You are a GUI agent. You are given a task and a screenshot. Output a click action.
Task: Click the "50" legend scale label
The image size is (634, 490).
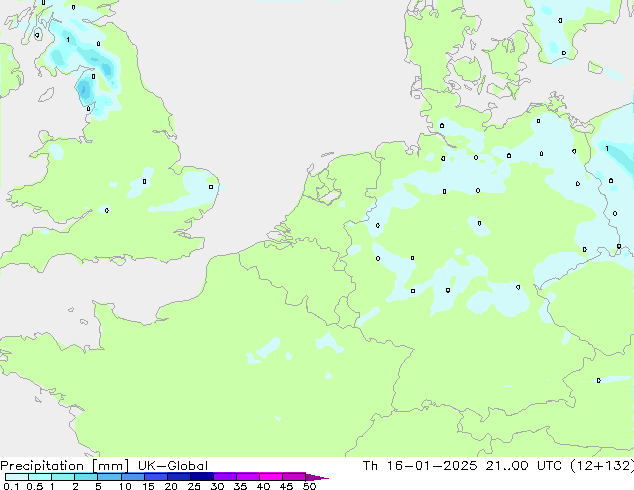[x=310, y=486]
